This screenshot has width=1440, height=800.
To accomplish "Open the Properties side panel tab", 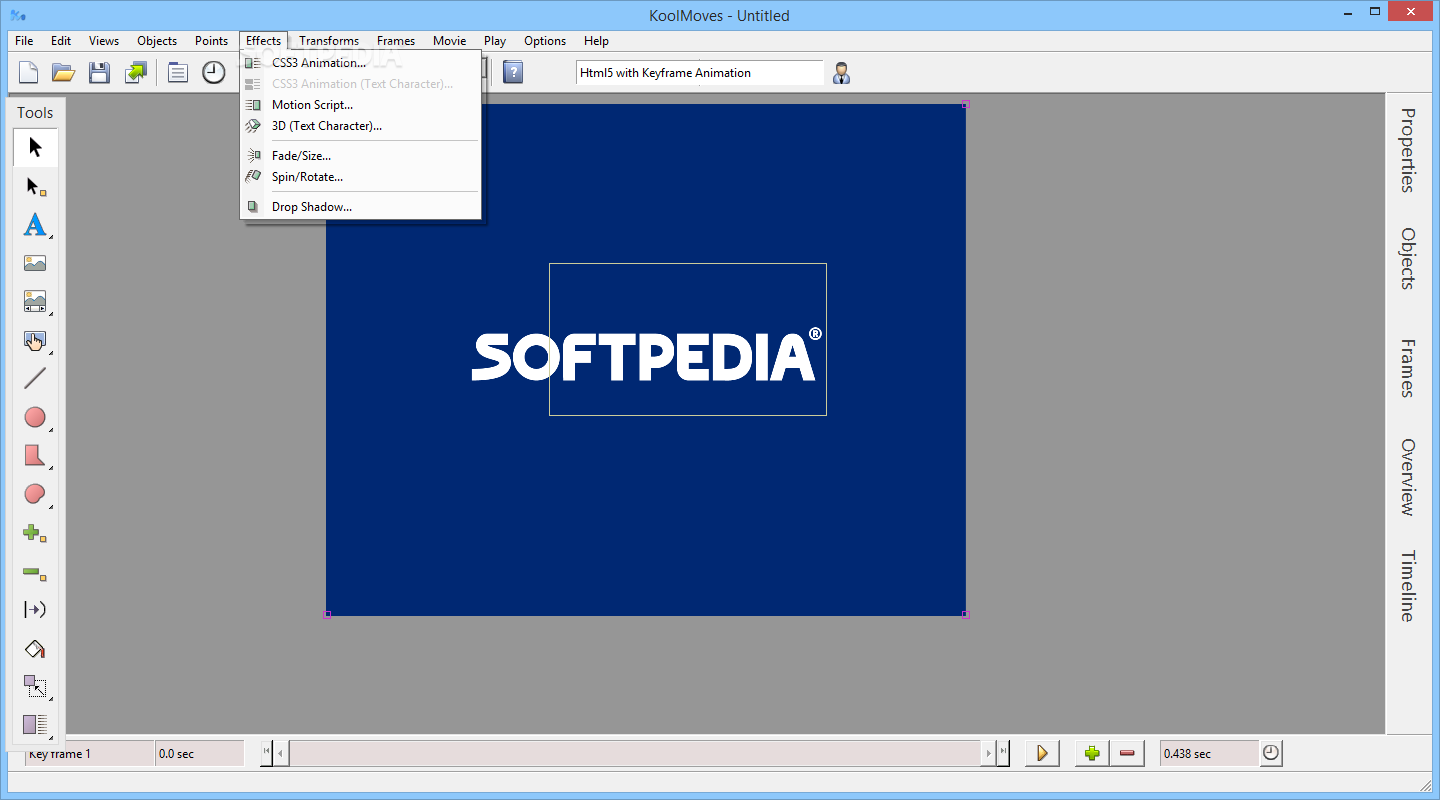I will pyautogui.click(x=1407, y=150).
